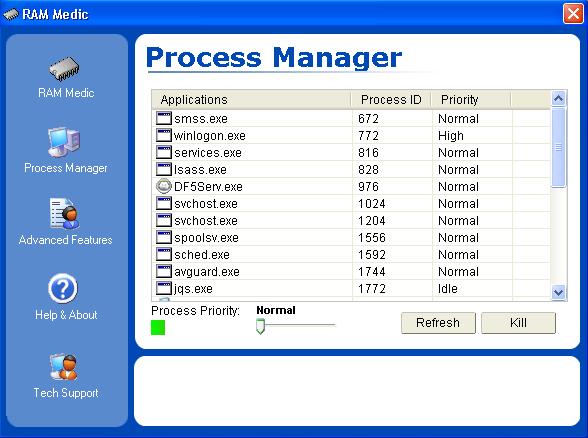The image size is (588, 438).
Task: Sort by the Priority column header
Action: tap(471, 100)
